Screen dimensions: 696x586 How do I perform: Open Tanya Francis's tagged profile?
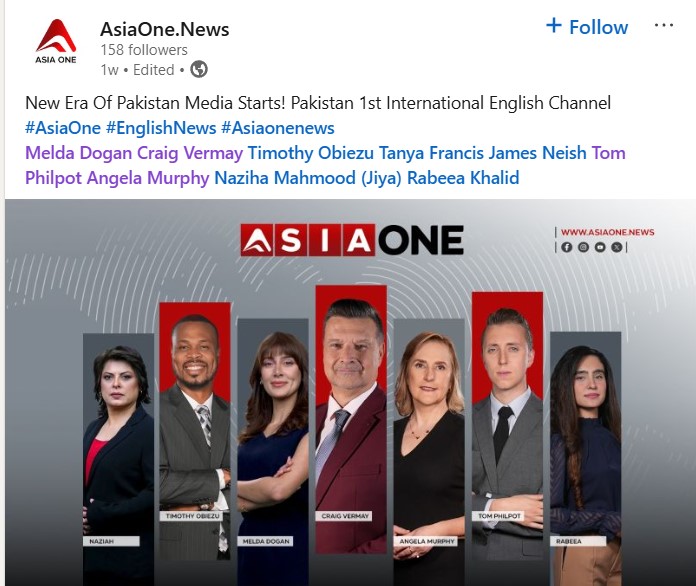click(431, 153)
